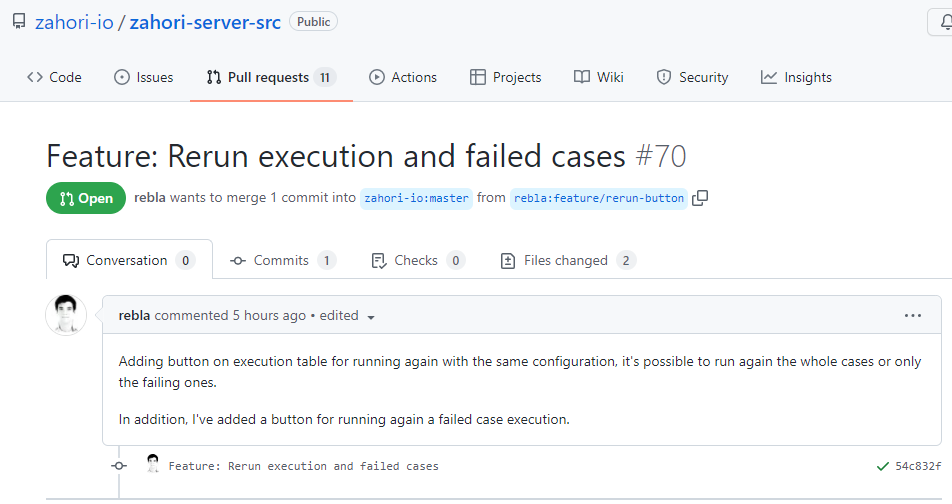Click the pull request title text
952x504 pixels.
[x=336, y=156]
